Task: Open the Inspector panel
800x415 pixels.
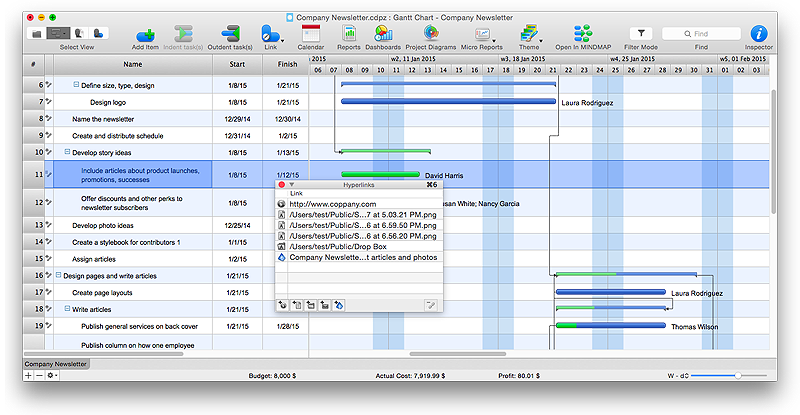Action: pos(758,34)
